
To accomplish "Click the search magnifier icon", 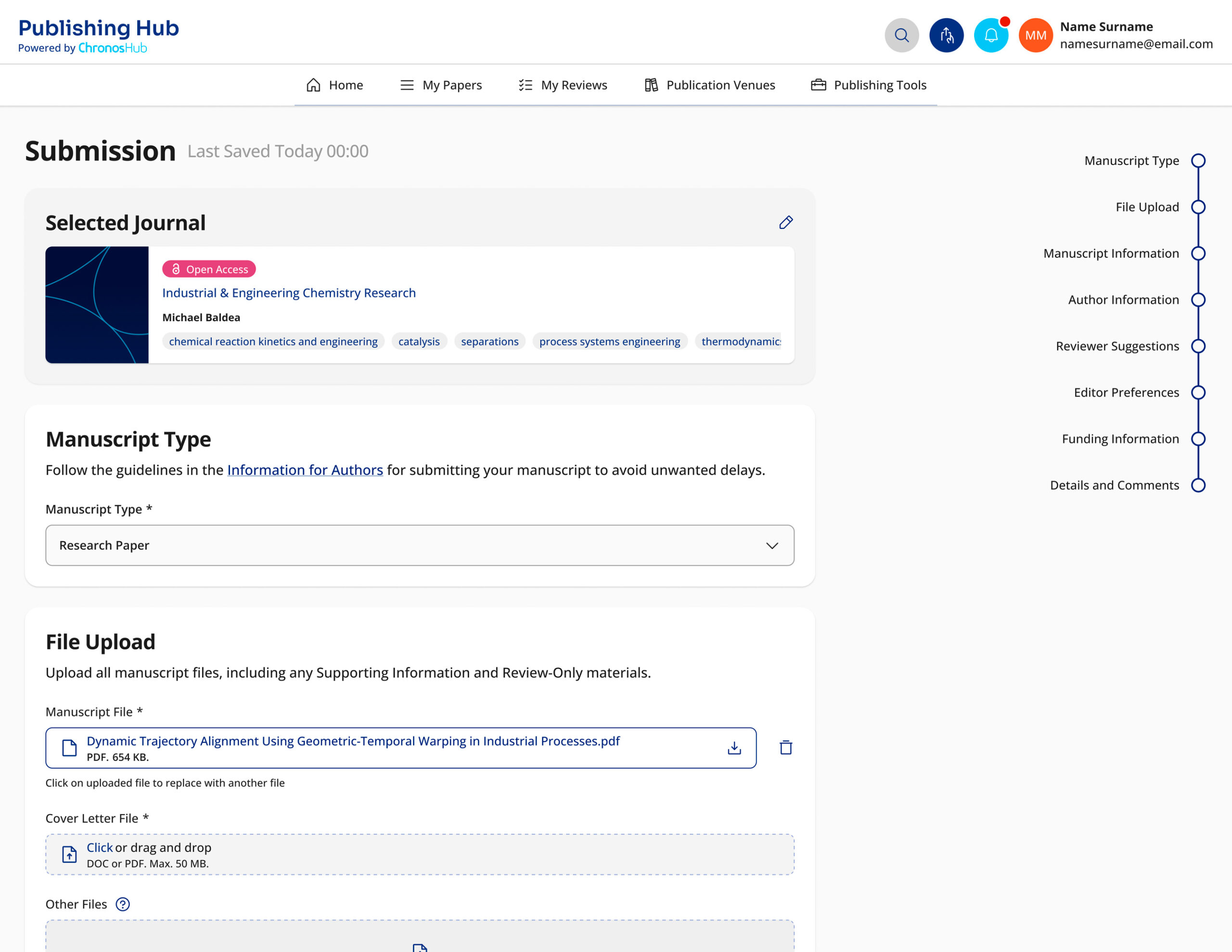I will click(901, 36).
